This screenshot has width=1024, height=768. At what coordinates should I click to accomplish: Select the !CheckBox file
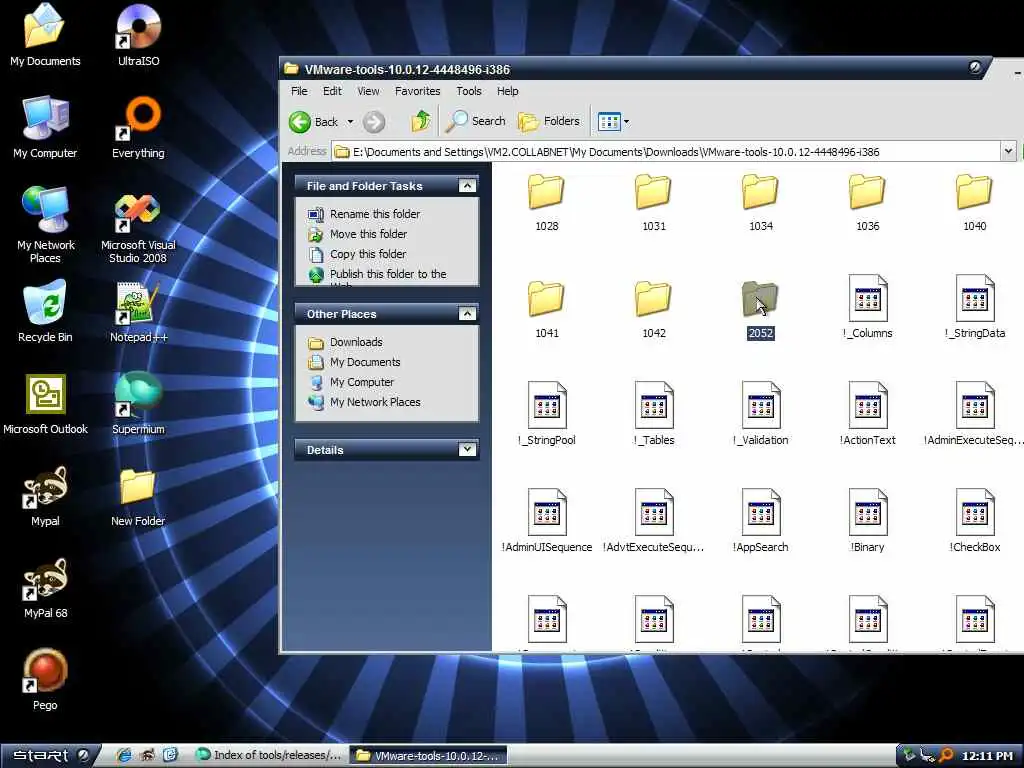[974, 520]
